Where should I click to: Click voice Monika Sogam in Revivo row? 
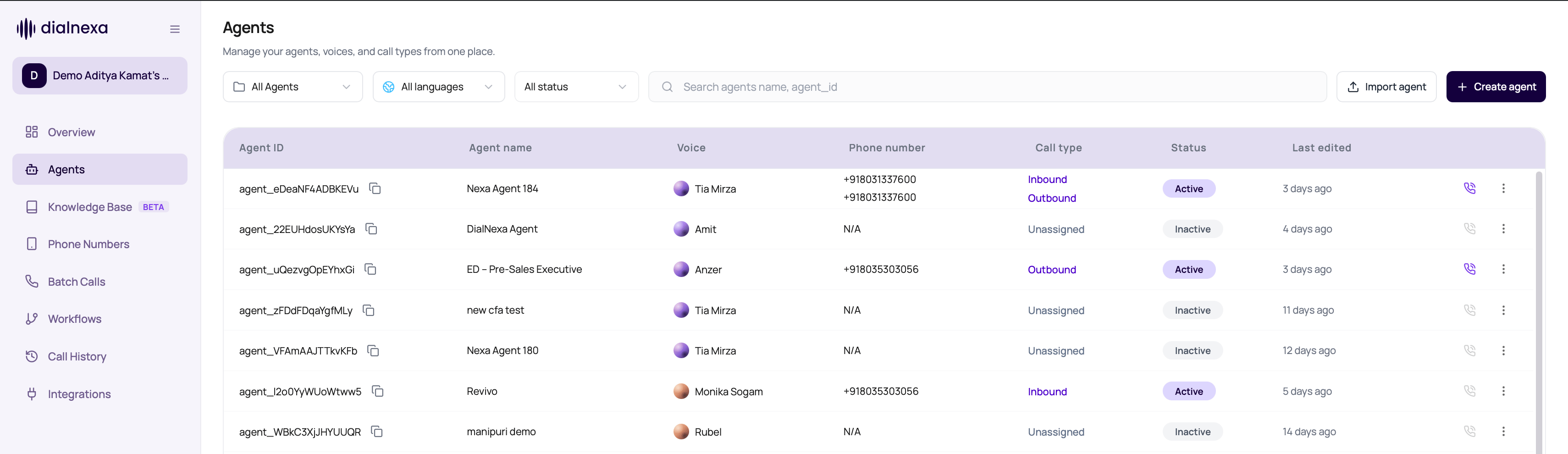point(718,391)
